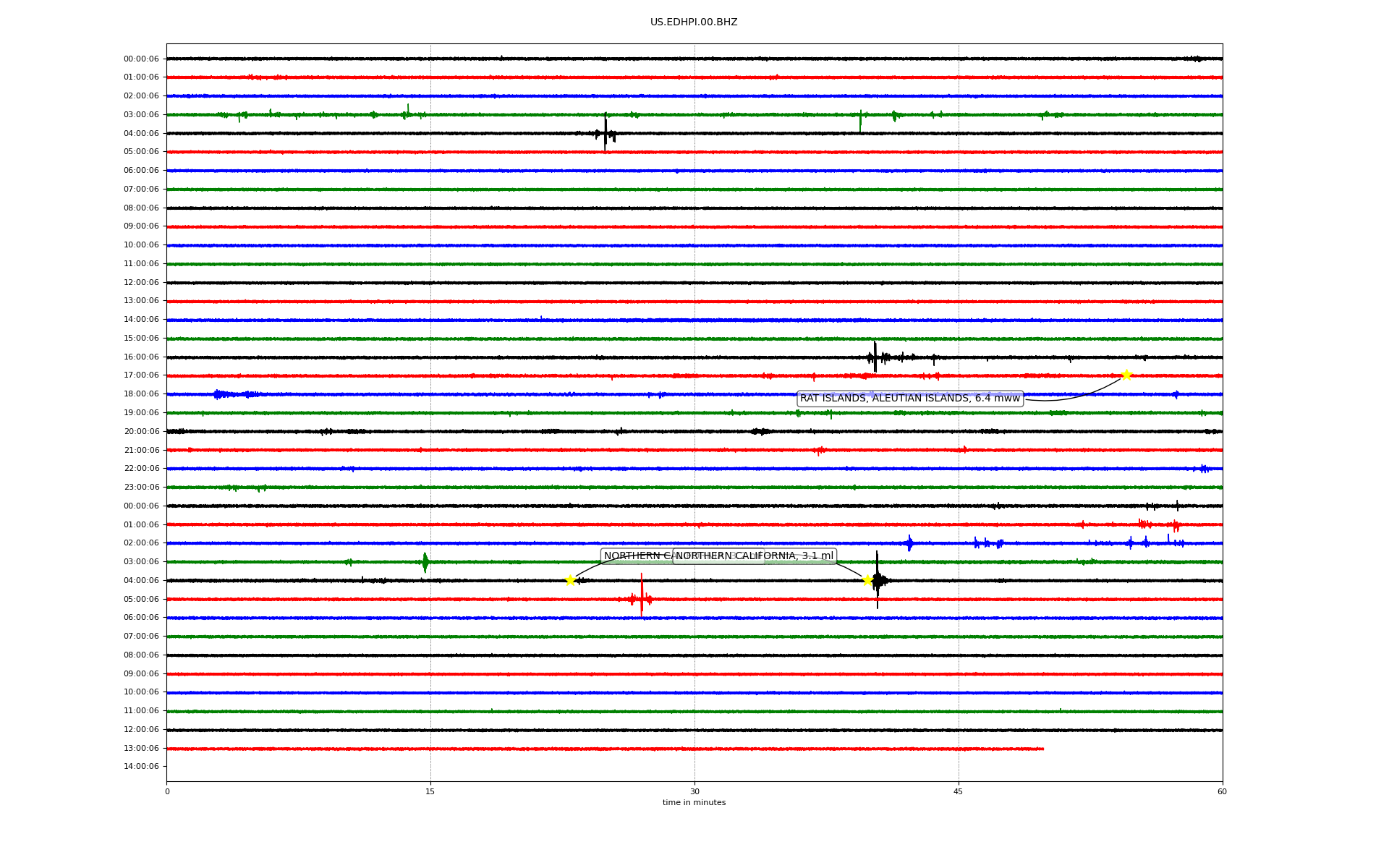Click the large black spike on the 16:00:06 trace
This screenshot has height=868, width=1389.
tap(875, 357)
